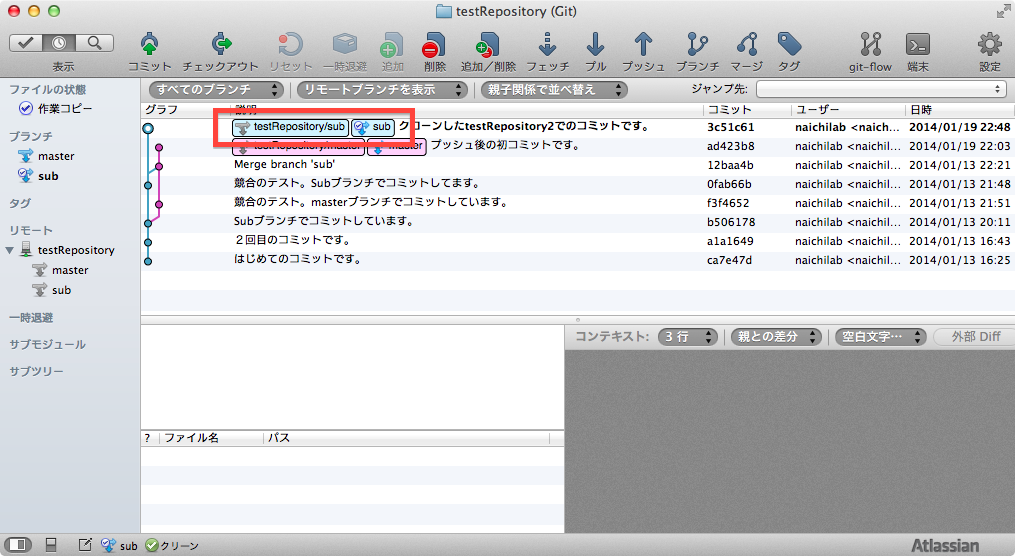The height and width of the screenshot is (556, 1015).
Task: Click the split-view layout icon in status bar
Action: pyautogui.click(x=51, y=545)
